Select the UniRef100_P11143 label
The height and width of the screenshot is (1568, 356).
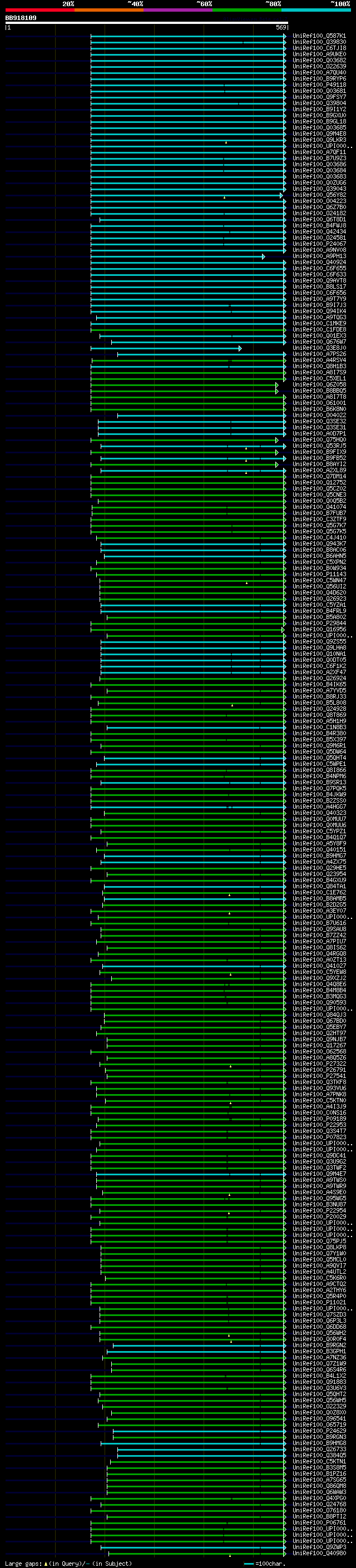click(x=319, y=574)
